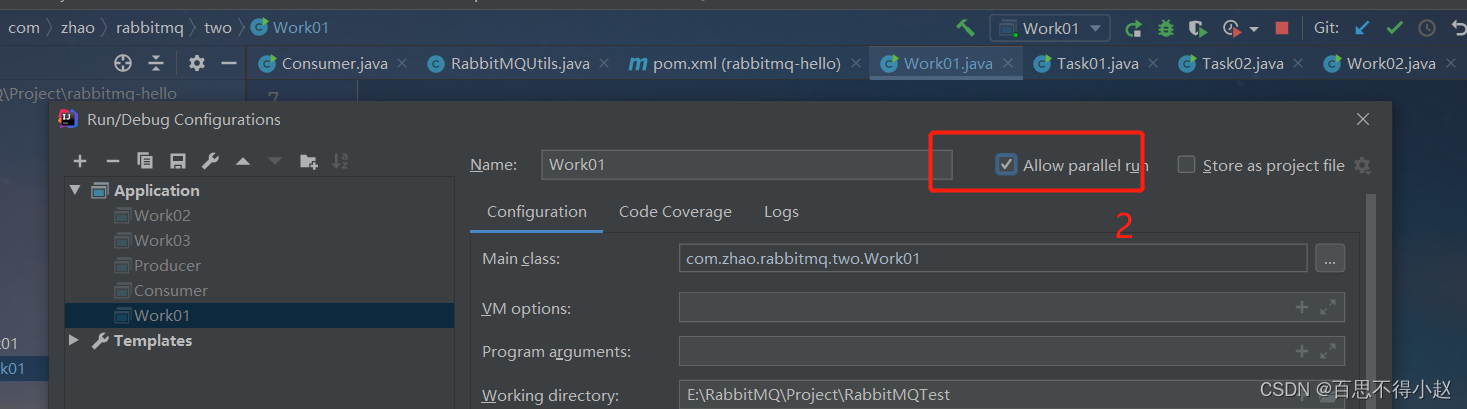Expand the Templates tree node

[75, 340]
